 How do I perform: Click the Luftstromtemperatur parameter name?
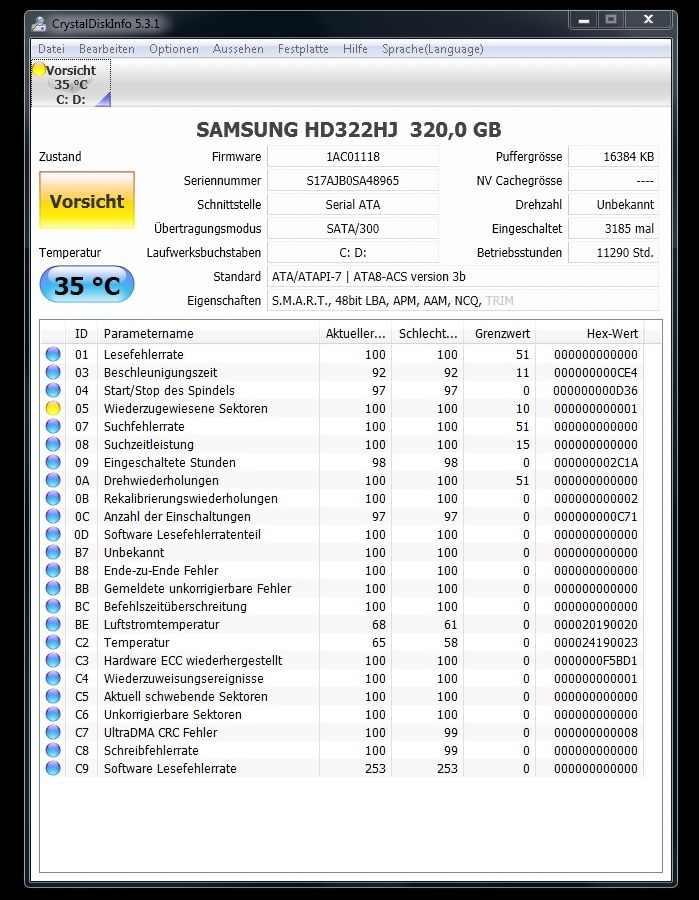[161, 624]
